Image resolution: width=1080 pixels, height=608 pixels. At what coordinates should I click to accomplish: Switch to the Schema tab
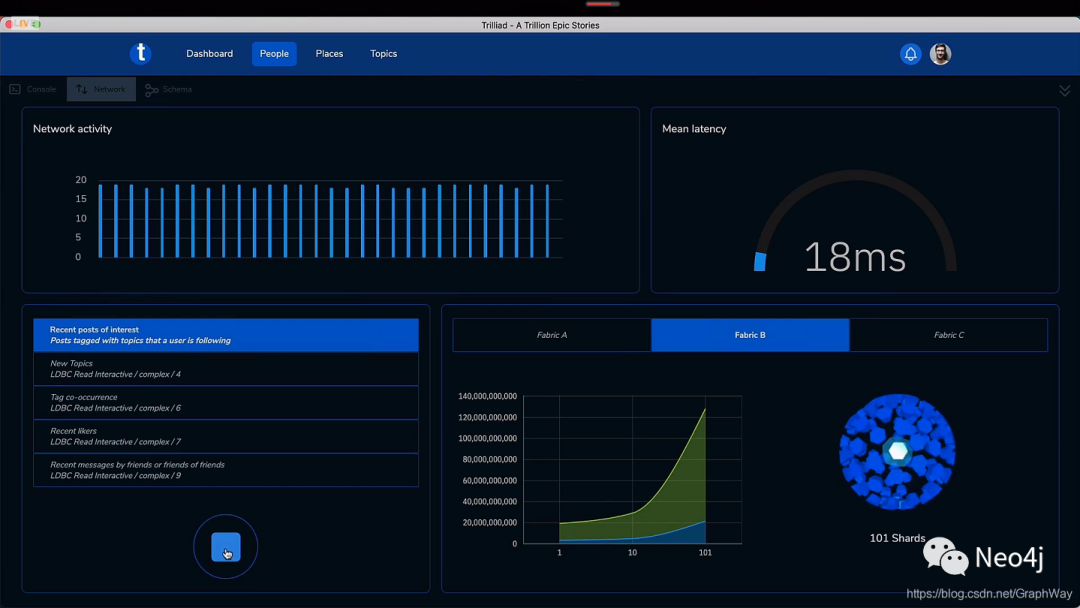click(169, 90)
